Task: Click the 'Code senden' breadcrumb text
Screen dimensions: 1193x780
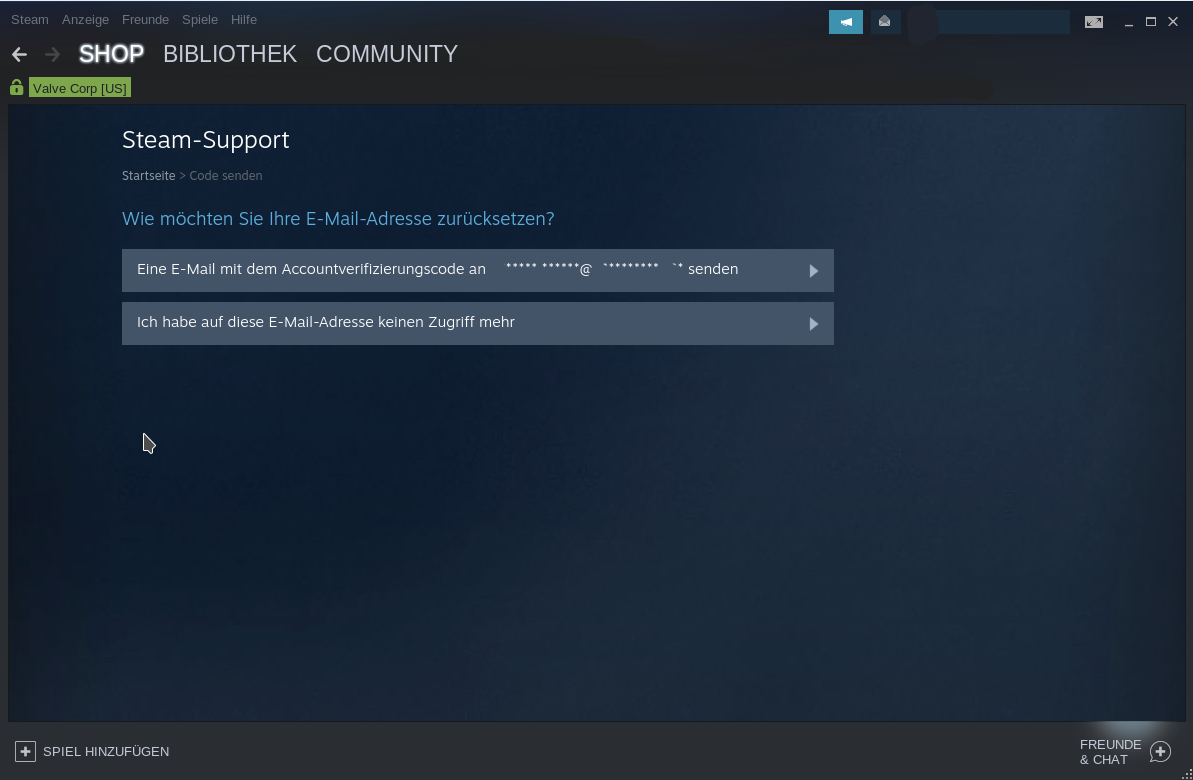Action: coord(226,176)
